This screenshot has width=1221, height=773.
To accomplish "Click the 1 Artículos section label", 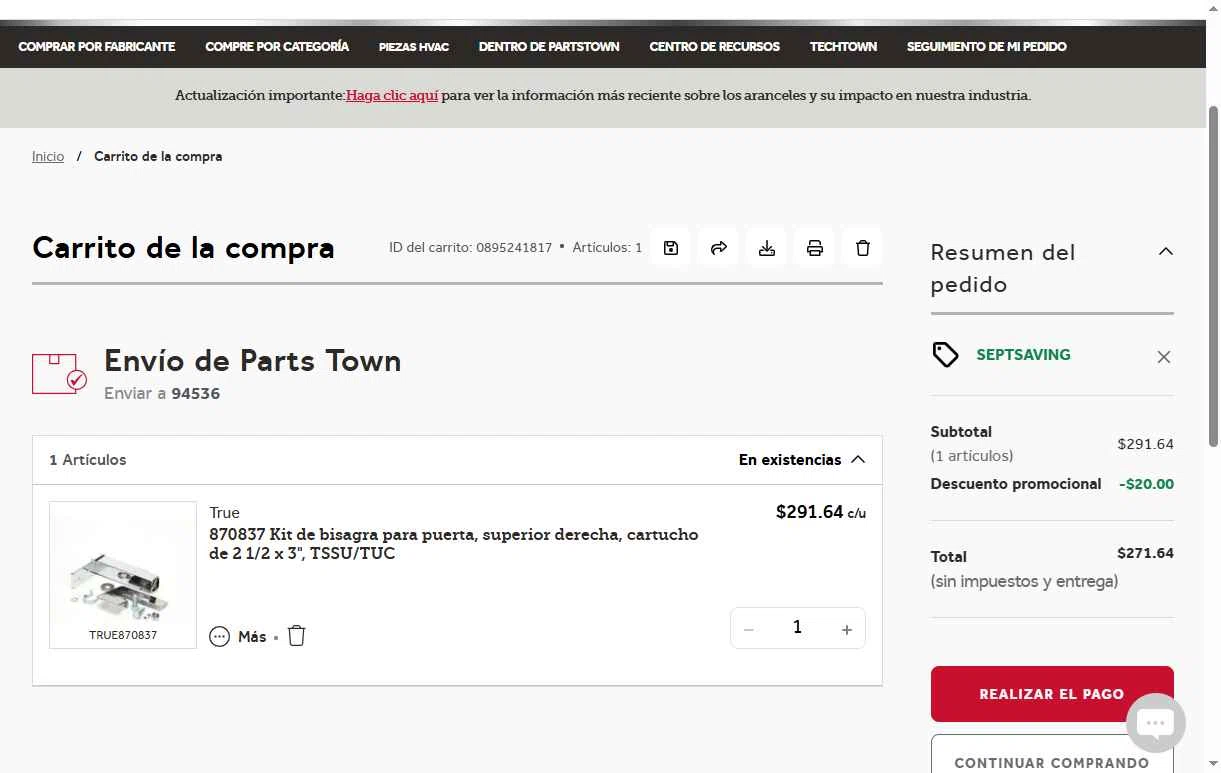I will pyautogui.click(x=88, y=460).
